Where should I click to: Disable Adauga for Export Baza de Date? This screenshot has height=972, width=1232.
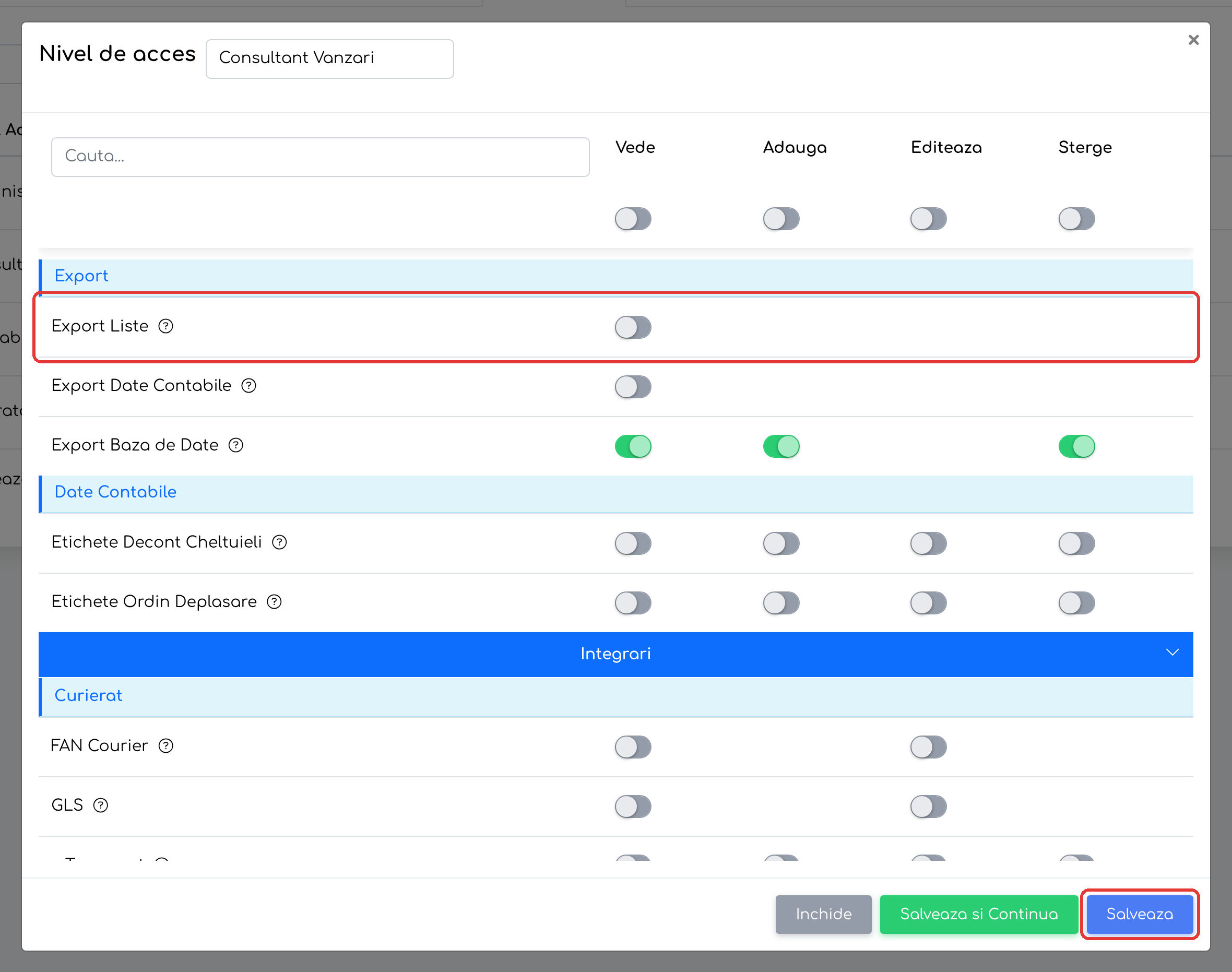(x=781, y=446)
